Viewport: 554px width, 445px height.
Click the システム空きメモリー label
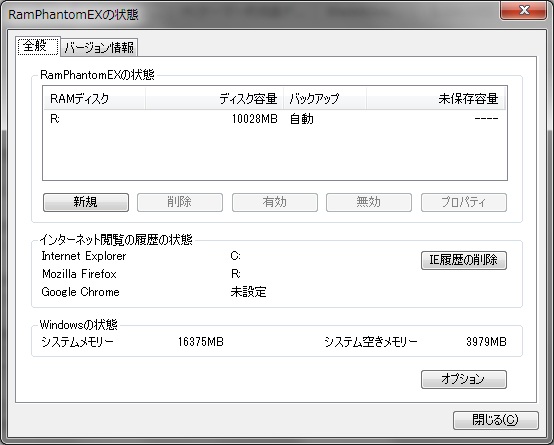tap(371, 342)
